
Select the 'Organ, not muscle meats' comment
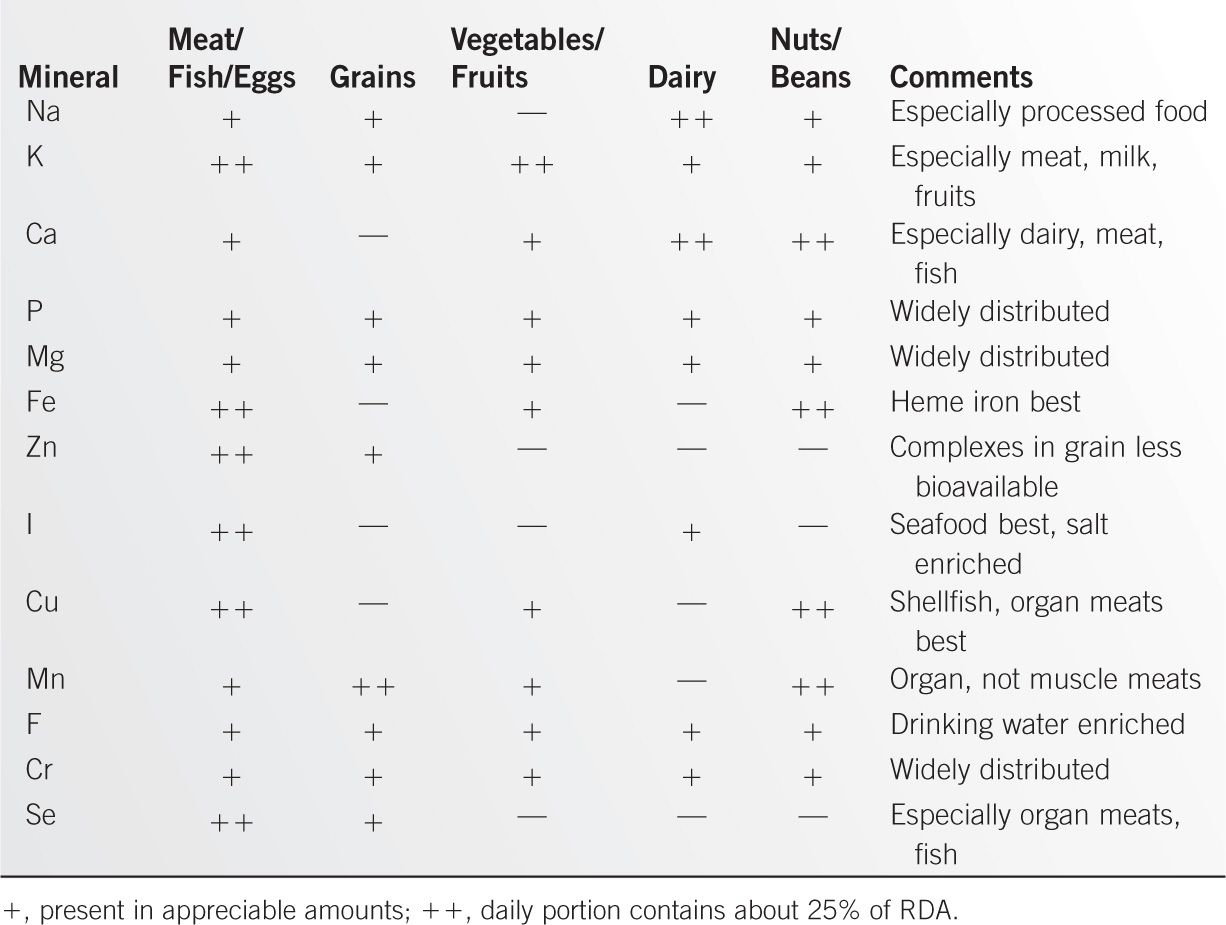tap(1045, 680)
